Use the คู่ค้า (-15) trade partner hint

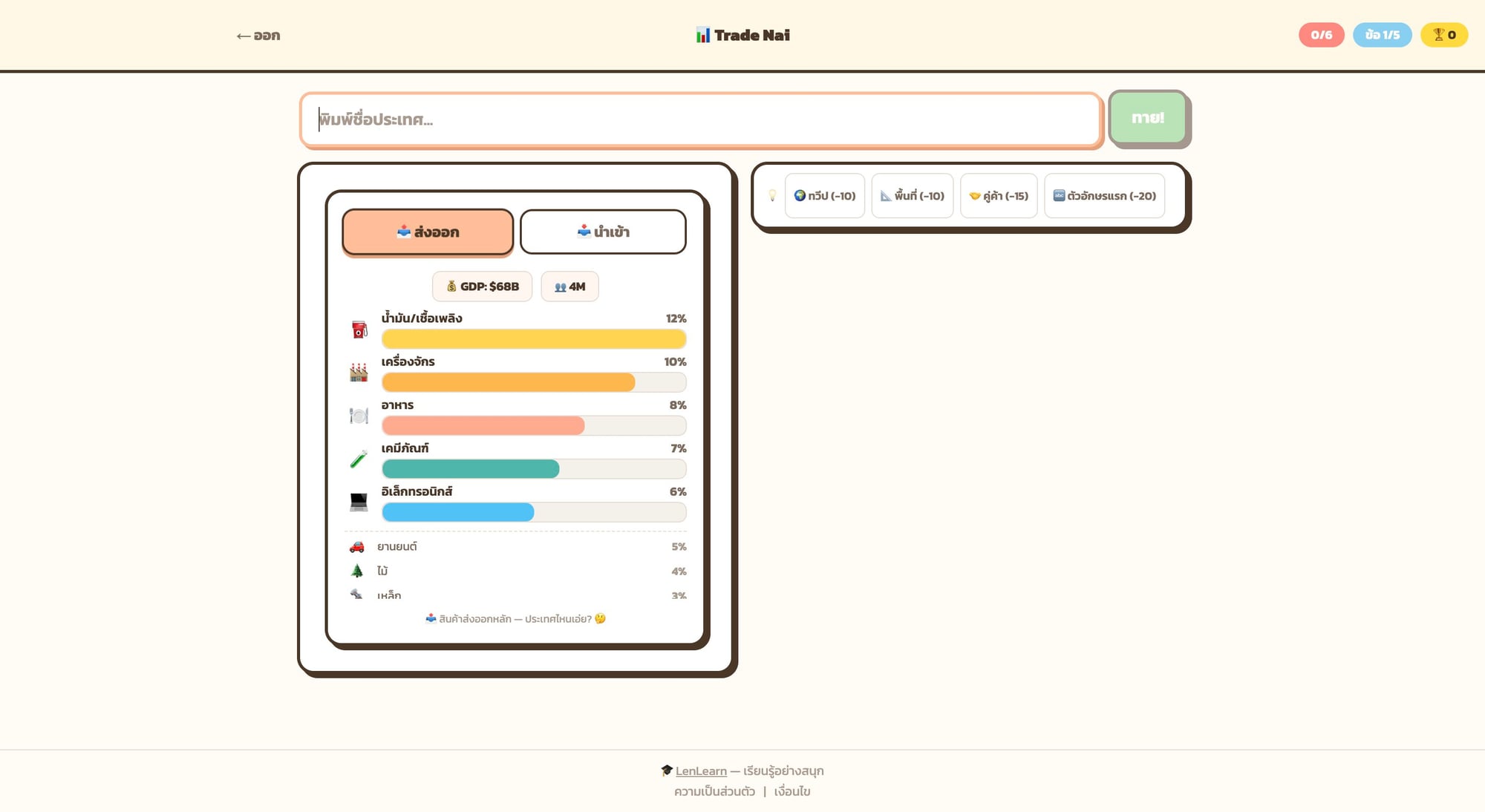999,196
